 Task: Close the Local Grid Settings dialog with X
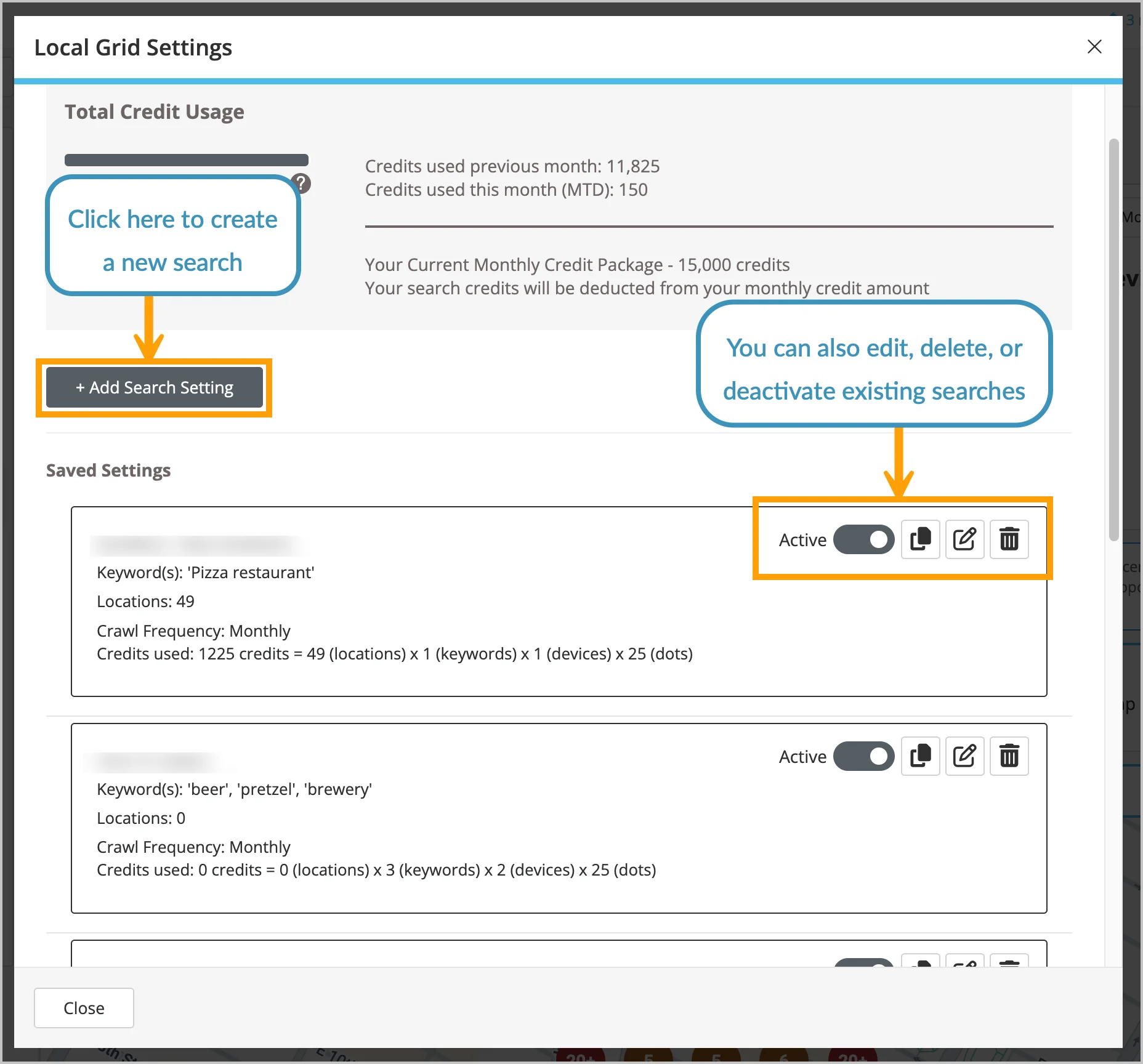[x=1094, y=47]
